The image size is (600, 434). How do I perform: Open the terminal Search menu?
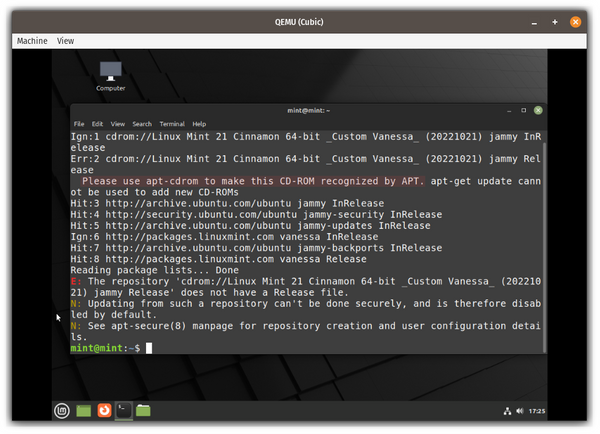point(141,123)
